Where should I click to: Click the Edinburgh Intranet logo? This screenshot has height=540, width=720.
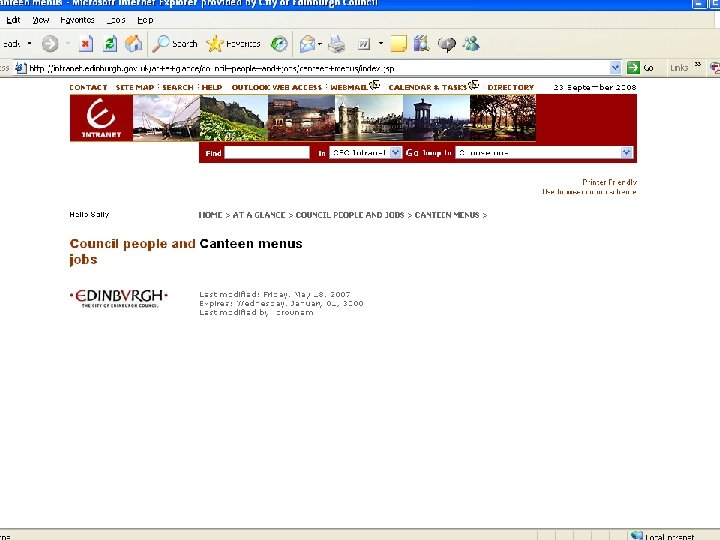tap(101, 118)
